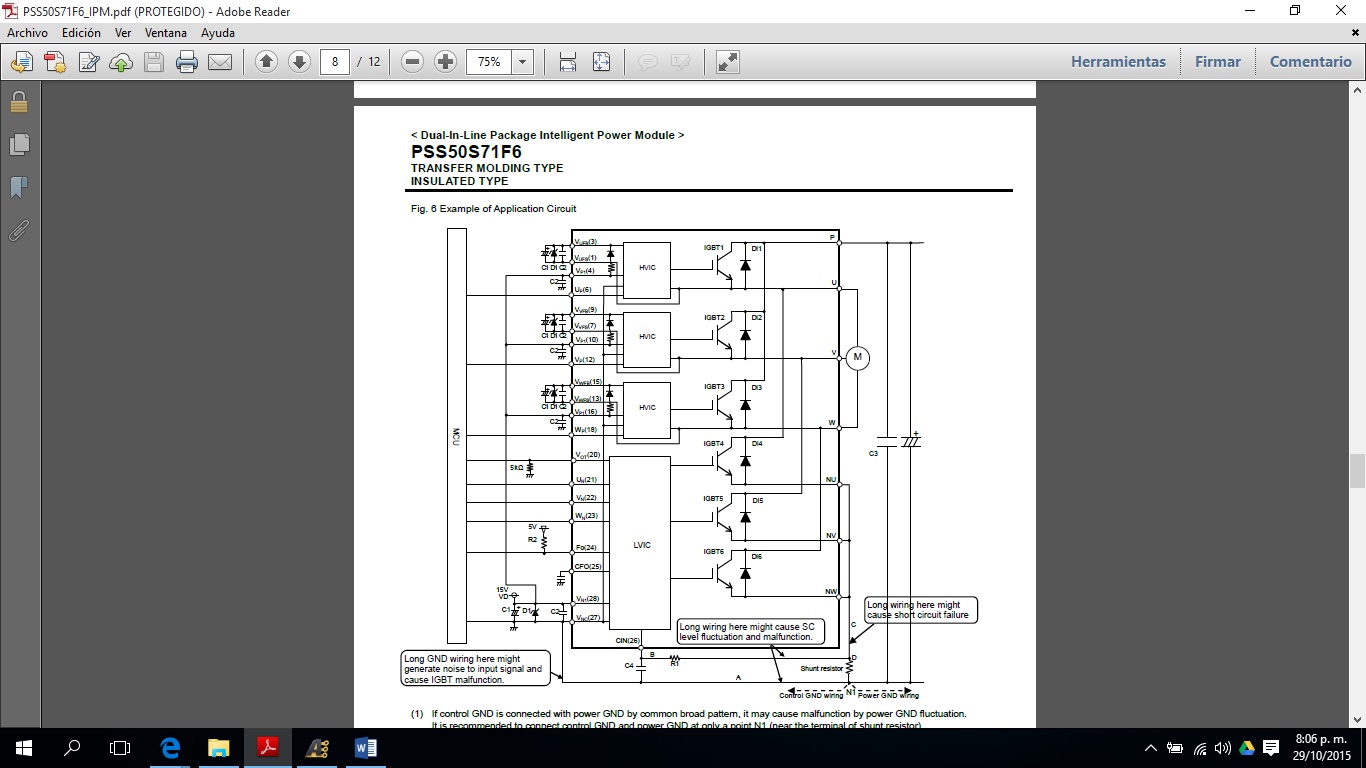Open the zoom level dropdown arrow

(523, 62)
